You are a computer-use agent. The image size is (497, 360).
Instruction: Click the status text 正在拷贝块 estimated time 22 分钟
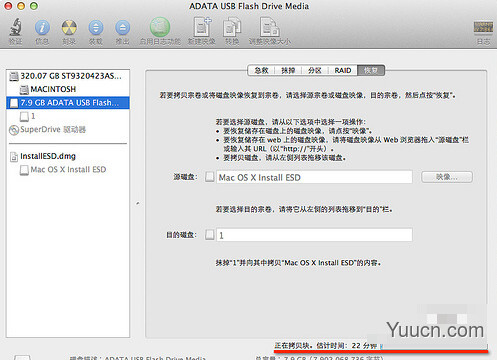tap(326, 346)
